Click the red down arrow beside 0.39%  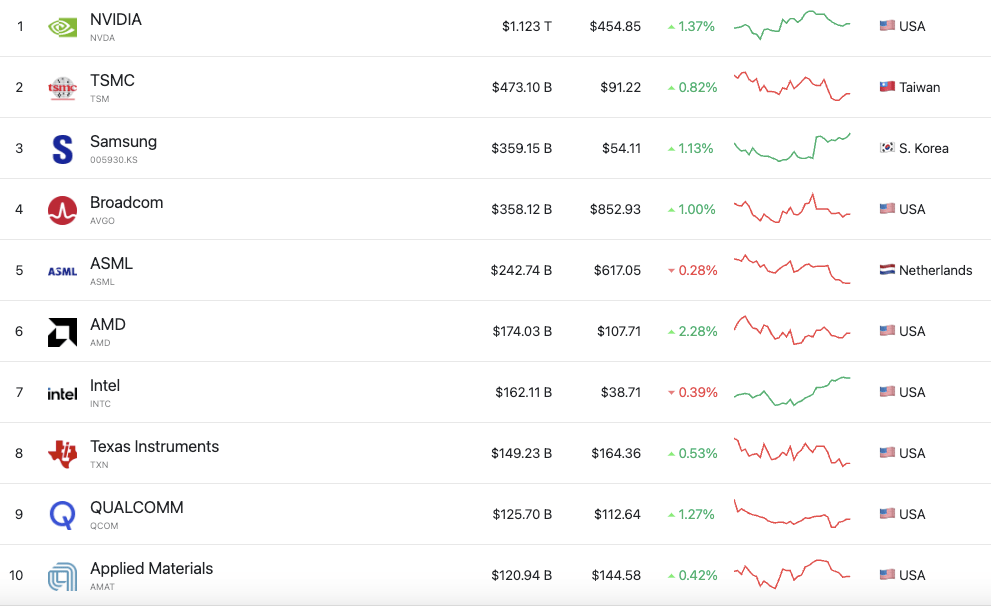(671, 392)
